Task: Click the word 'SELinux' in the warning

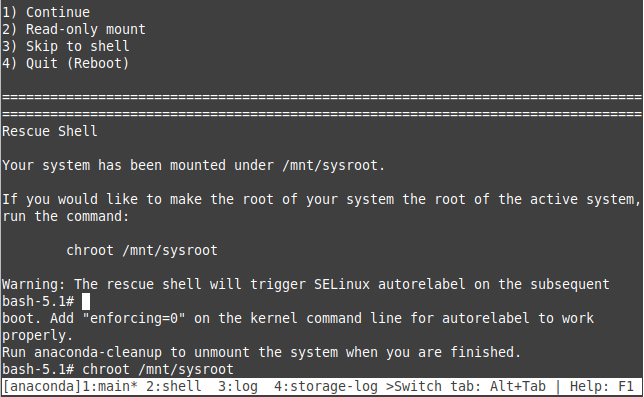Action: coord(342,284)
